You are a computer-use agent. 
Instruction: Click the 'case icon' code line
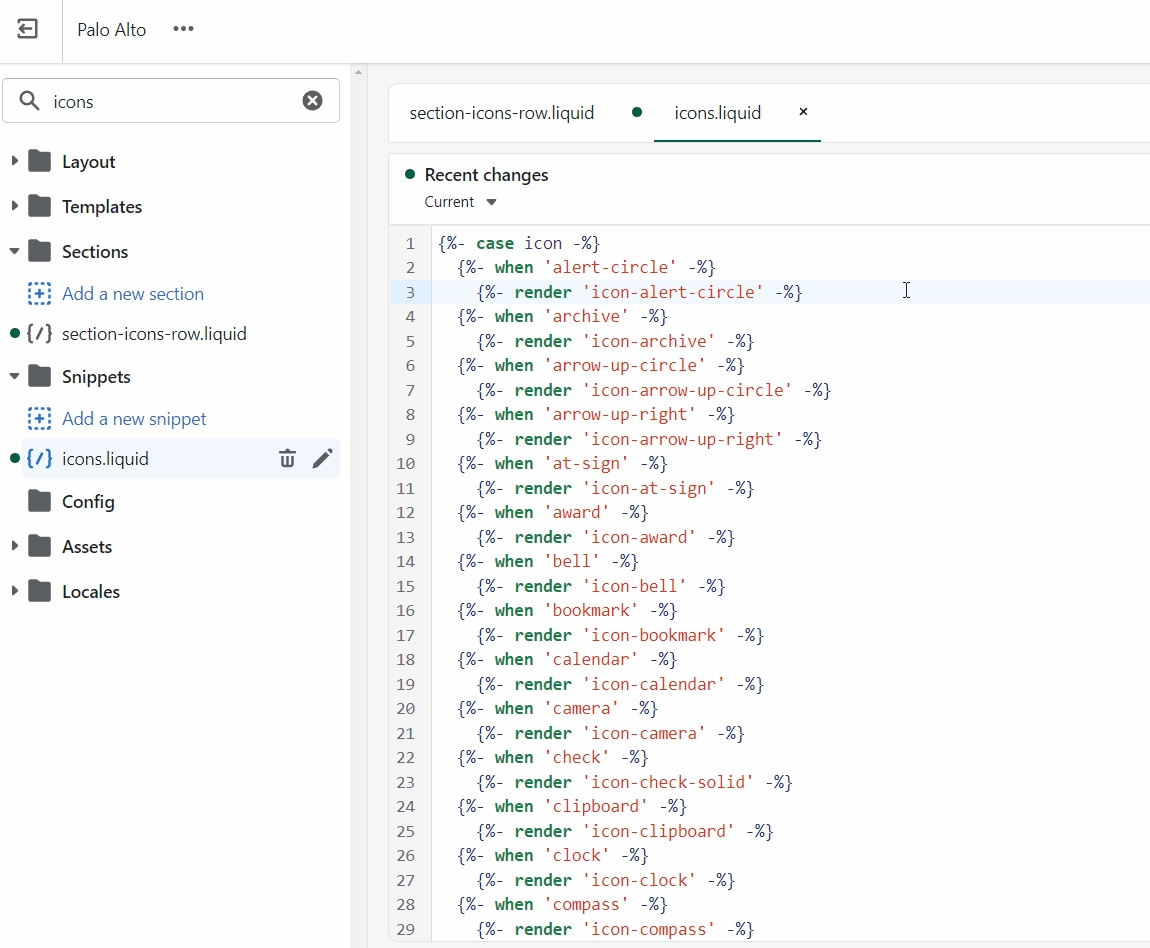tap(519, 243)
